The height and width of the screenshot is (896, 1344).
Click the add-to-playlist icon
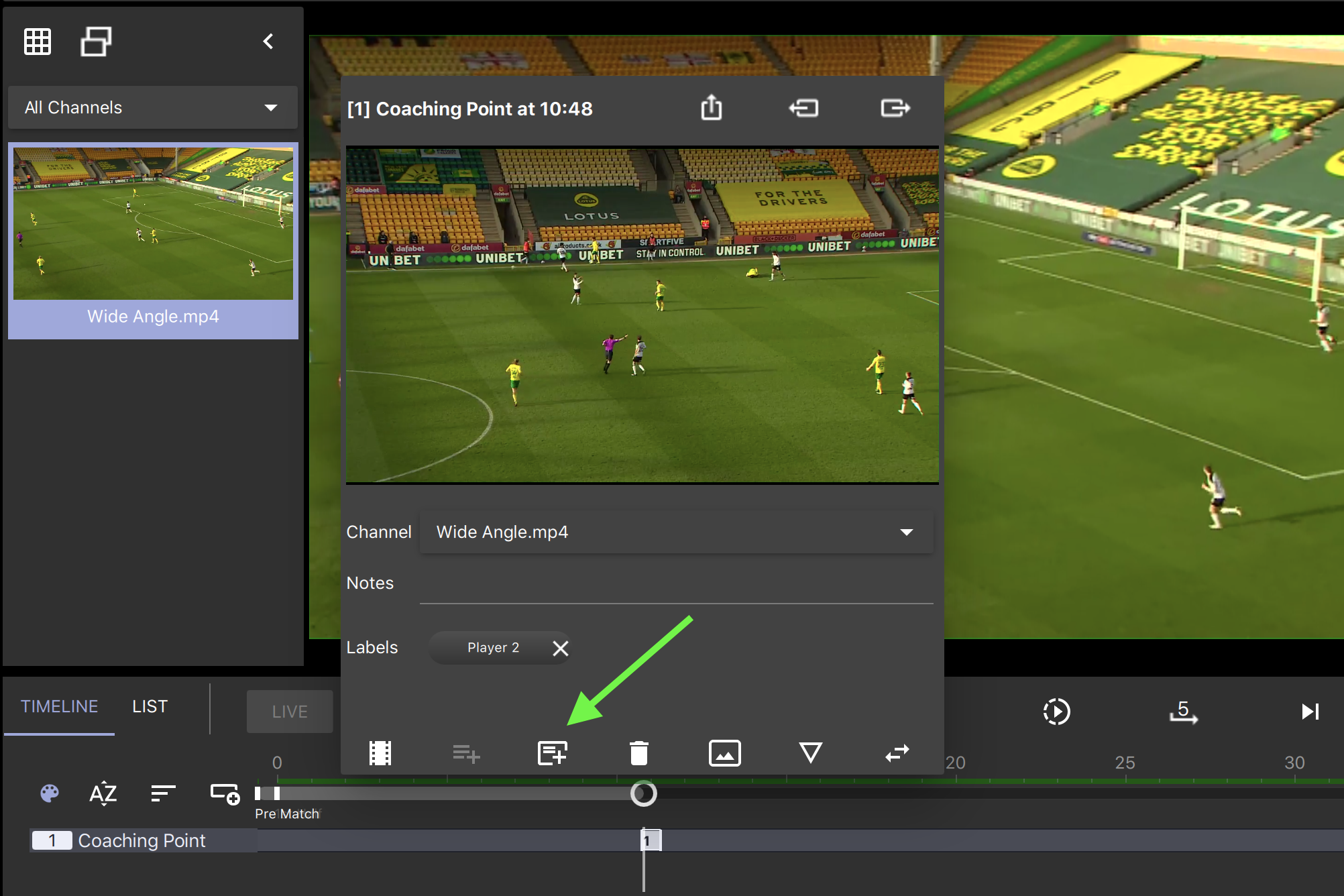click(x=466, y=754)
